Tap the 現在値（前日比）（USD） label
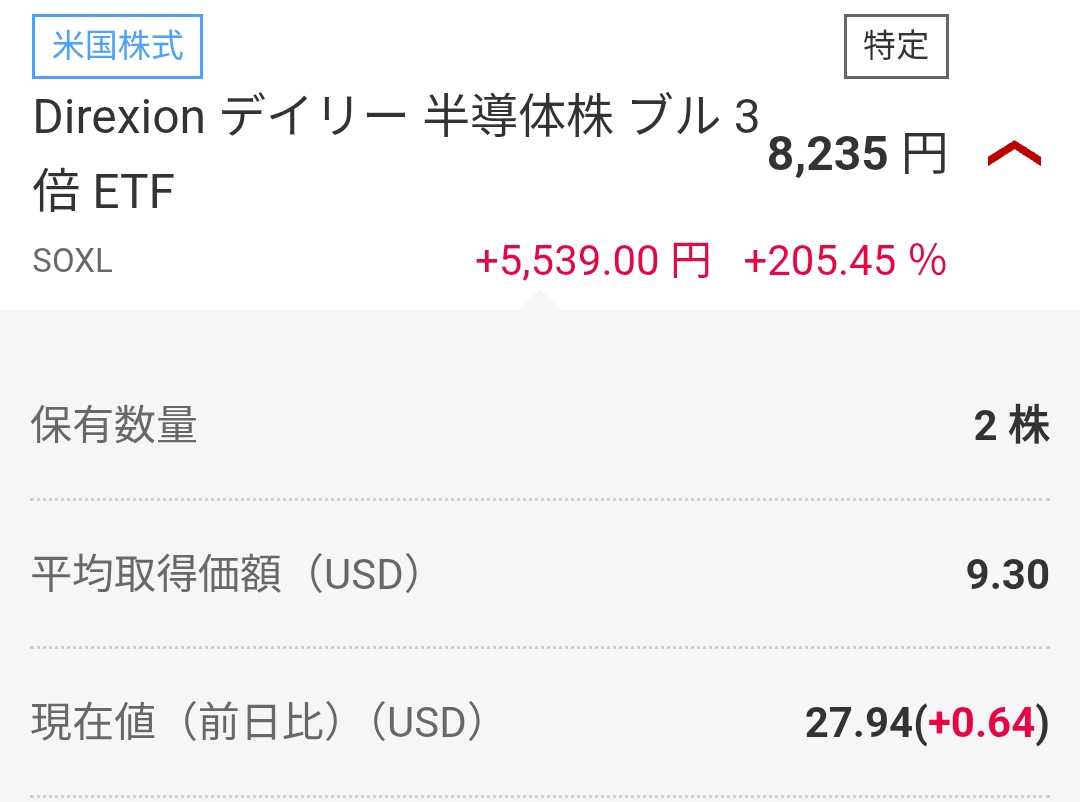The image size is (1080, 802). pyautogui.click(x=258, y=722)
